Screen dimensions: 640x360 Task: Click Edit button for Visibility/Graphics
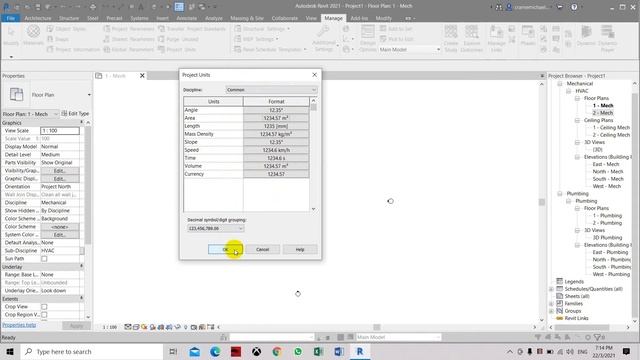60,171
